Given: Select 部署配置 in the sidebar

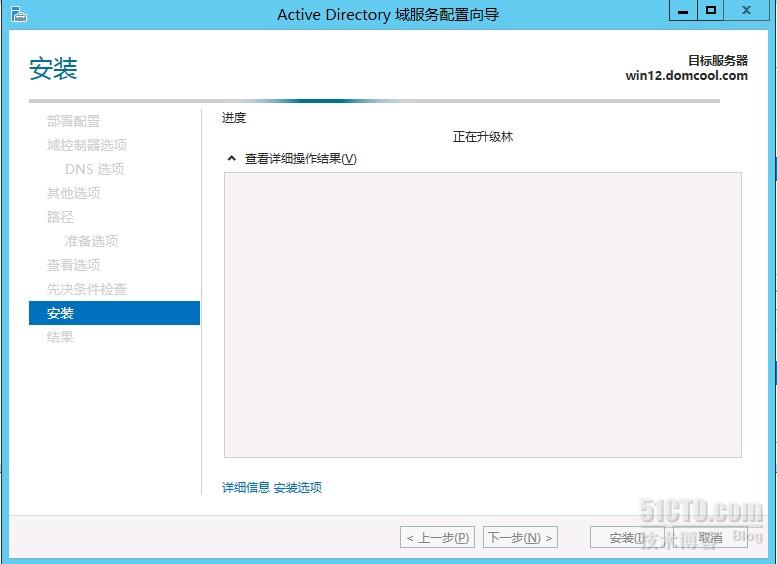Looking at the screenshot, I should click(x=73, y=121).
